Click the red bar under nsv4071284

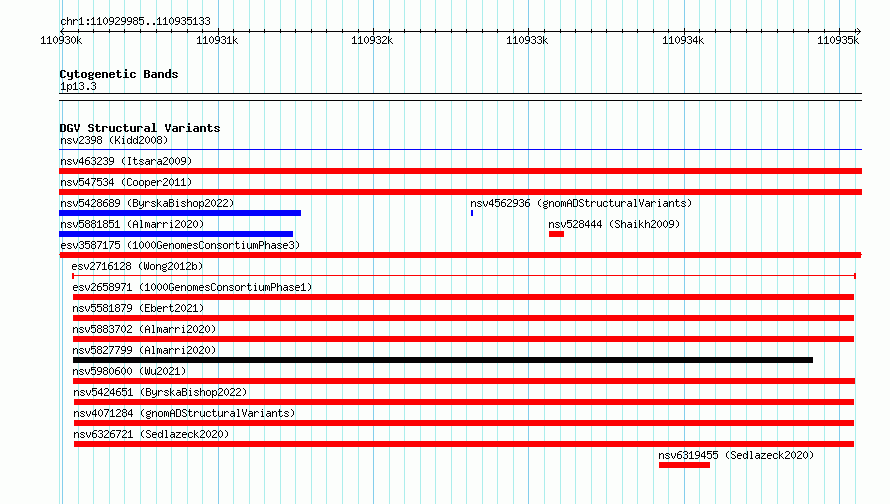pyautogui.click(x=464, y=423)
